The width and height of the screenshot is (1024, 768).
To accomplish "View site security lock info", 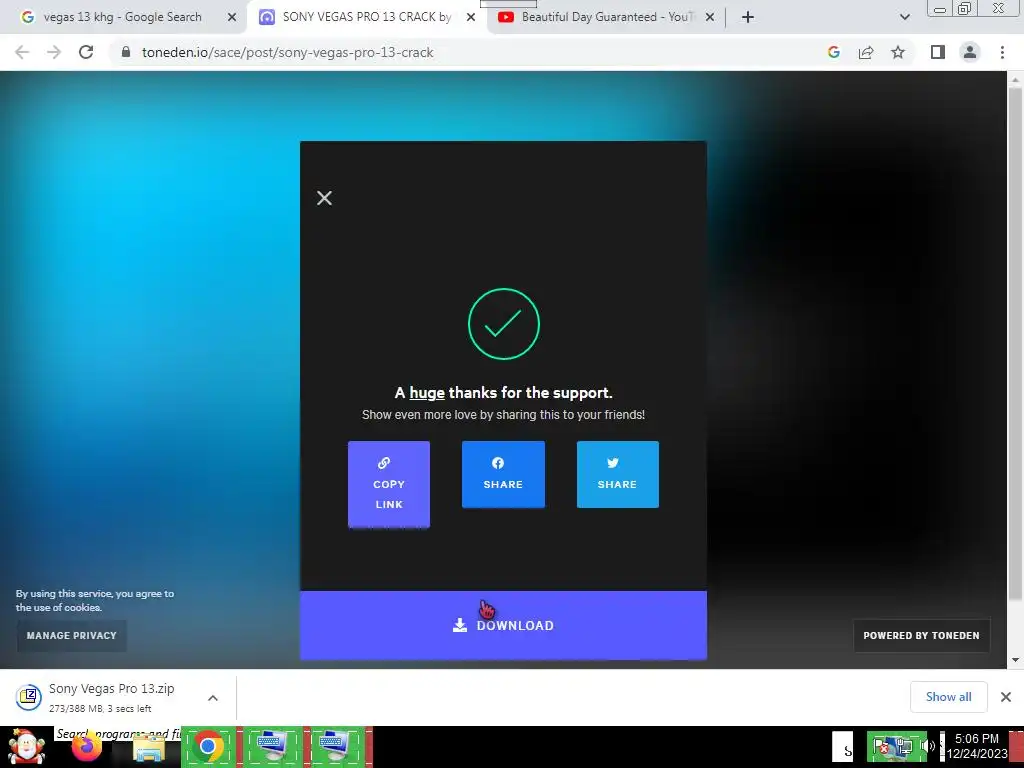I will [126, 52].
